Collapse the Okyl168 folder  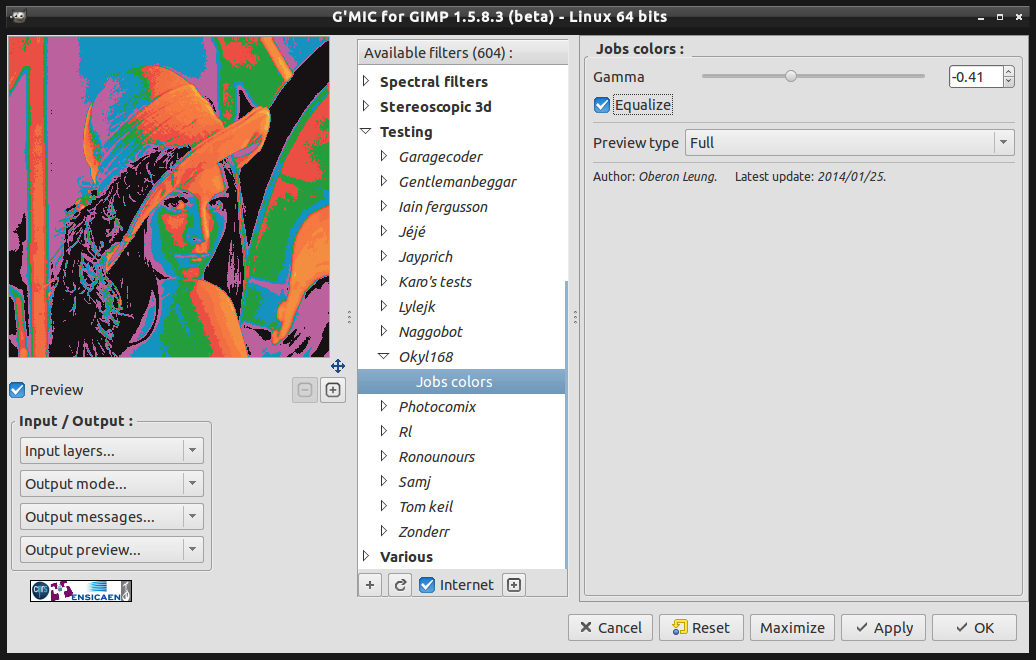pyautogui.click(x=383, y=355)
